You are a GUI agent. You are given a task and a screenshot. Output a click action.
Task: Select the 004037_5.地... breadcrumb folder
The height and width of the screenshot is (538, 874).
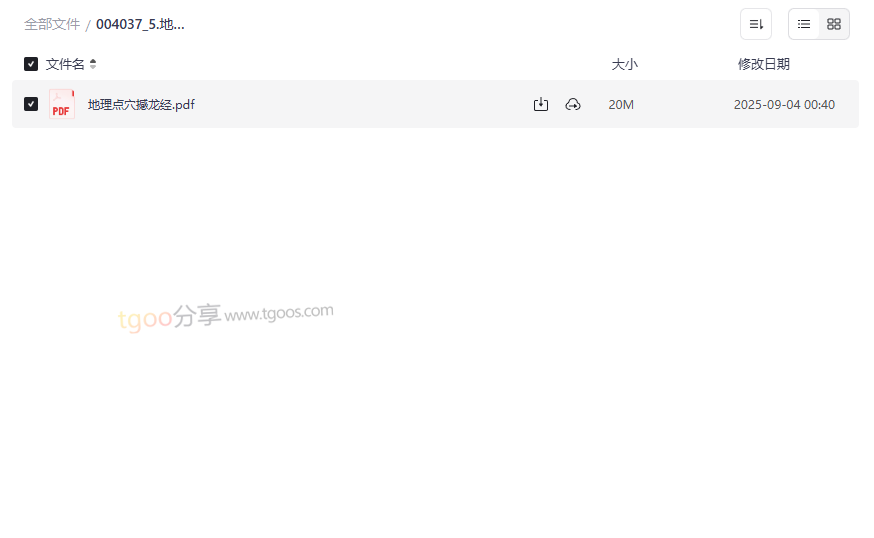point(140,25)
